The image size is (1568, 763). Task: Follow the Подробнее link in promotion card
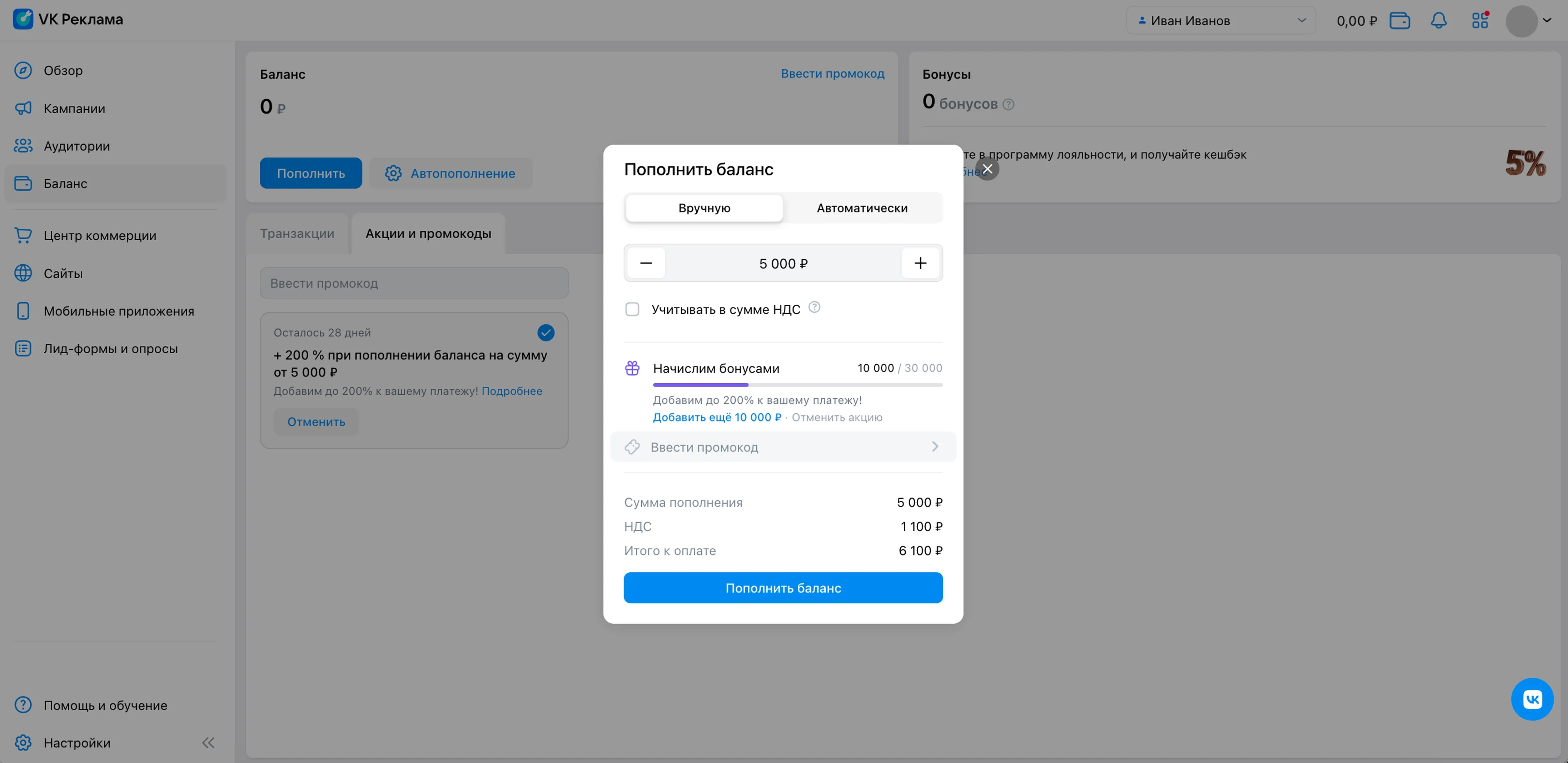512,391
